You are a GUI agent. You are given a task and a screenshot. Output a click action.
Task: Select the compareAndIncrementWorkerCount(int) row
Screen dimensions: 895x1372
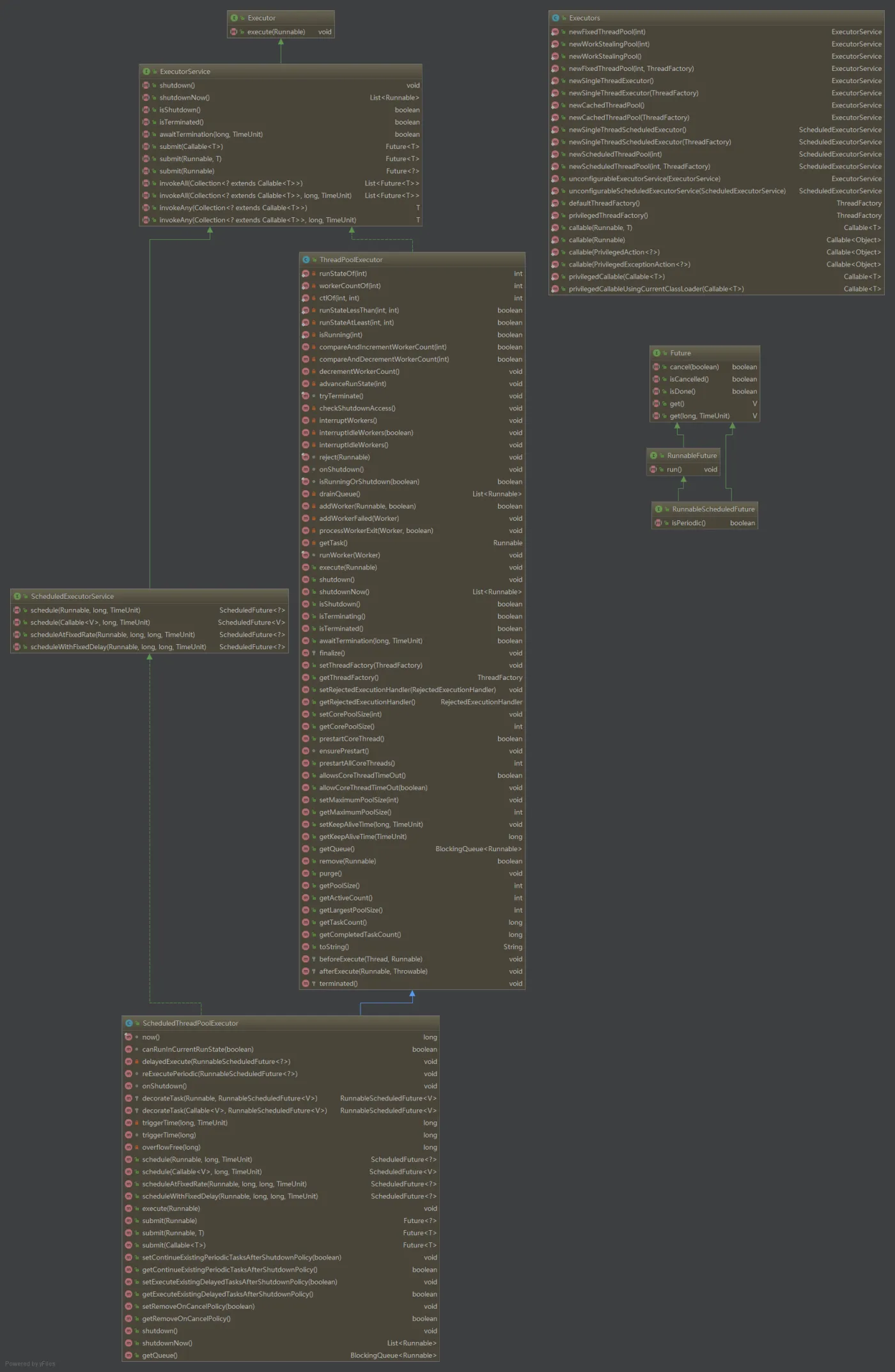(412, 347)
